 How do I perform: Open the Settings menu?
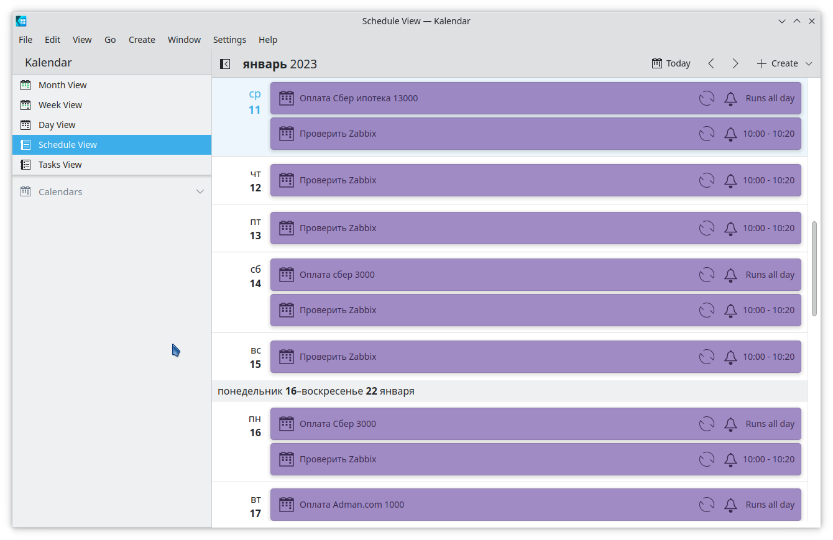point(229,40)
